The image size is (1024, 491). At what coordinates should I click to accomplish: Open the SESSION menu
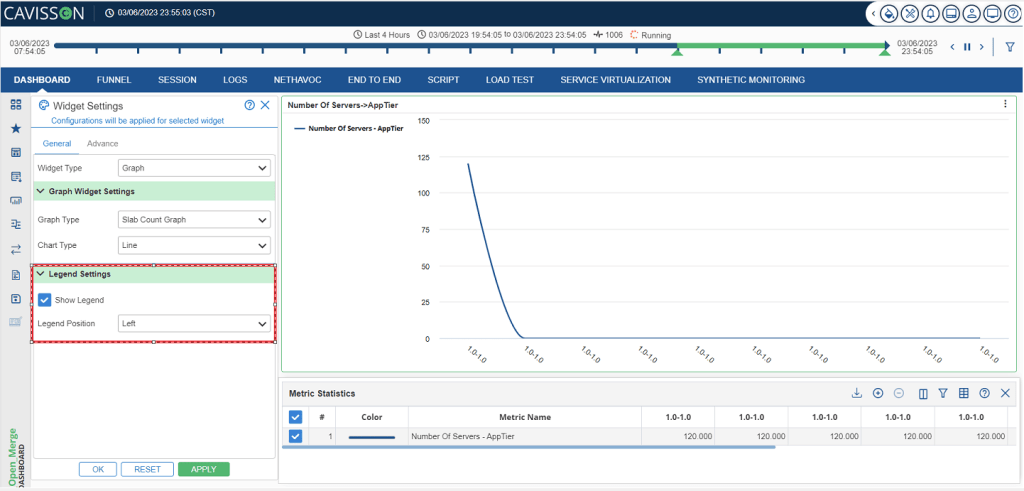[177, 80]
